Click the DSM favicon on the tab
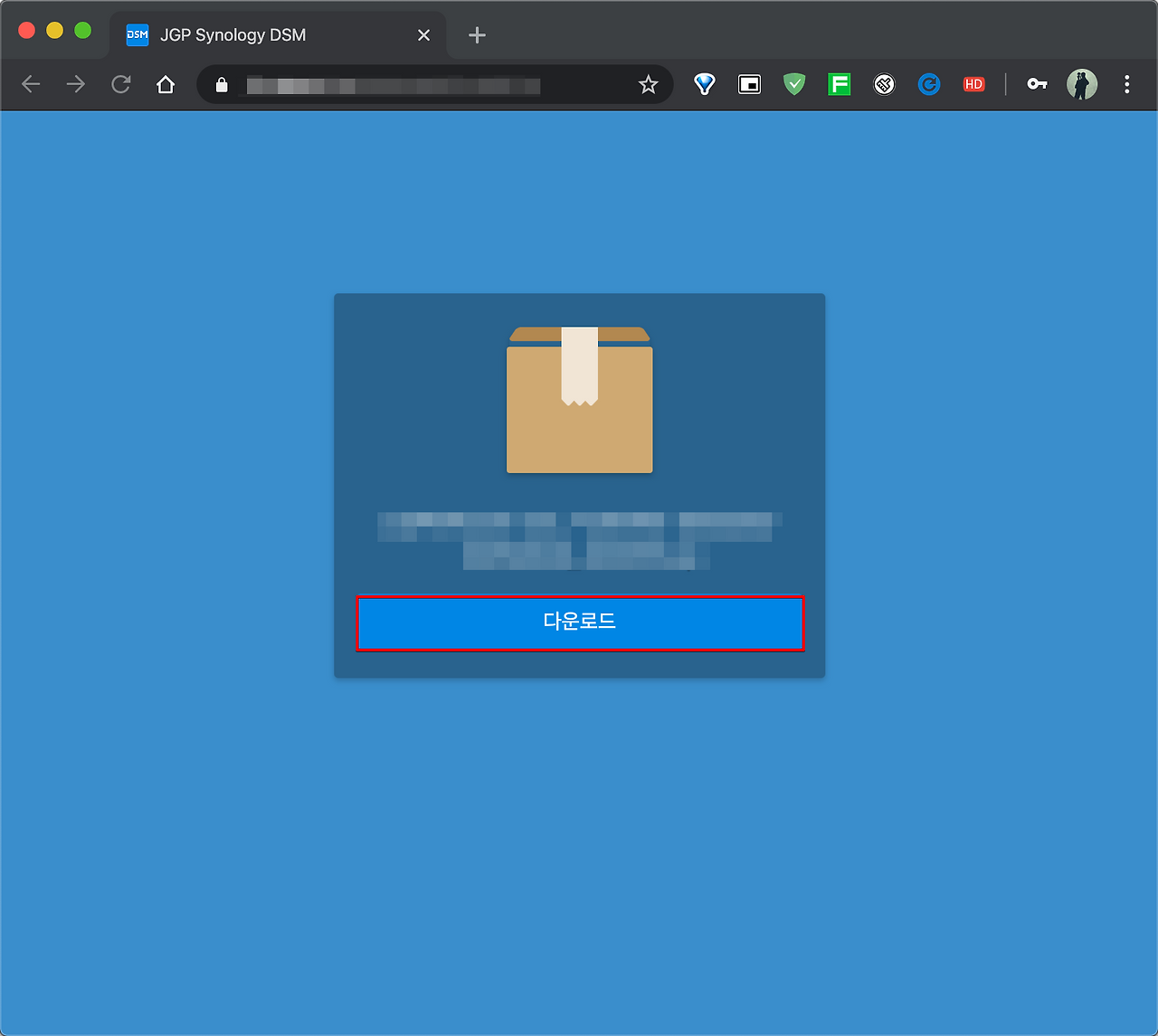The width and height of the screenshot is (1158, 1036). (138, 34)
